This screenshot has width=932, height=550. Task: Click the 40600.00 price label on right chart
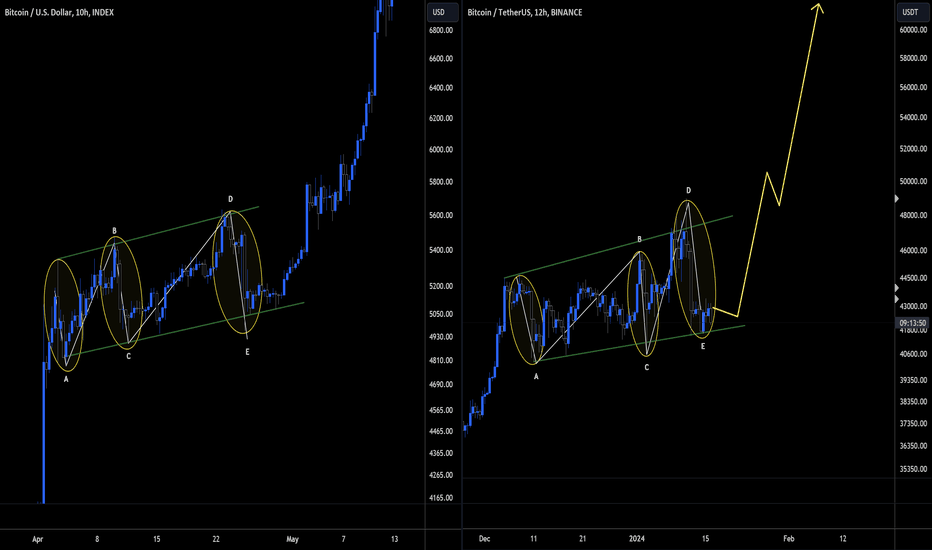[x=914, y=354]
